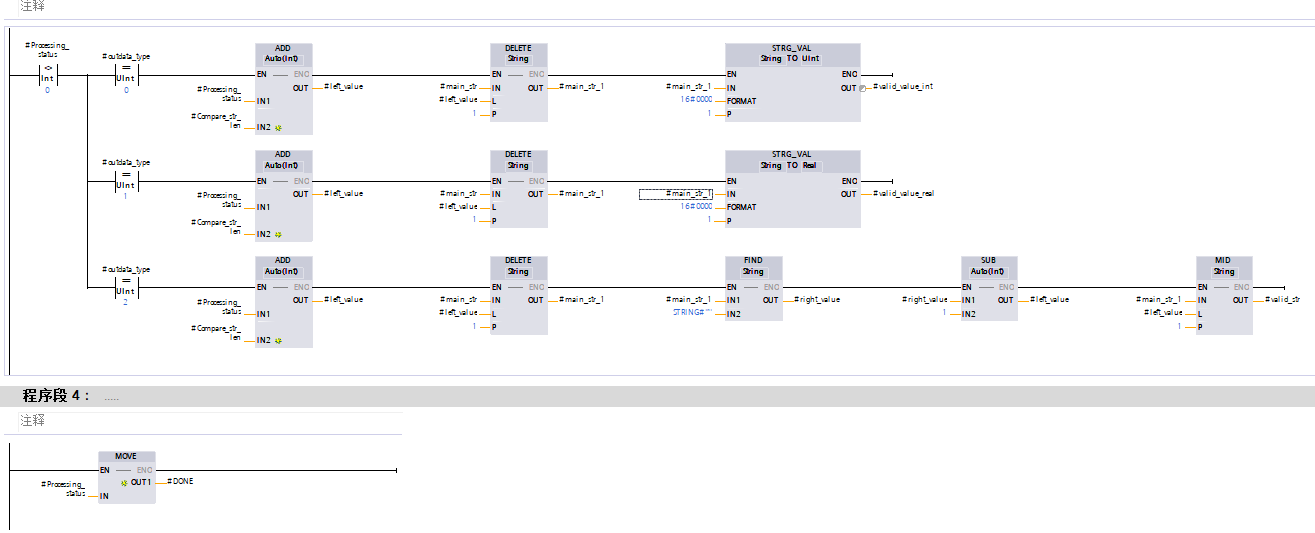This screenshot has width=1315, height=533.
Task: Select the not-equal Int contact for Processing_status
Action: [47, 77]
